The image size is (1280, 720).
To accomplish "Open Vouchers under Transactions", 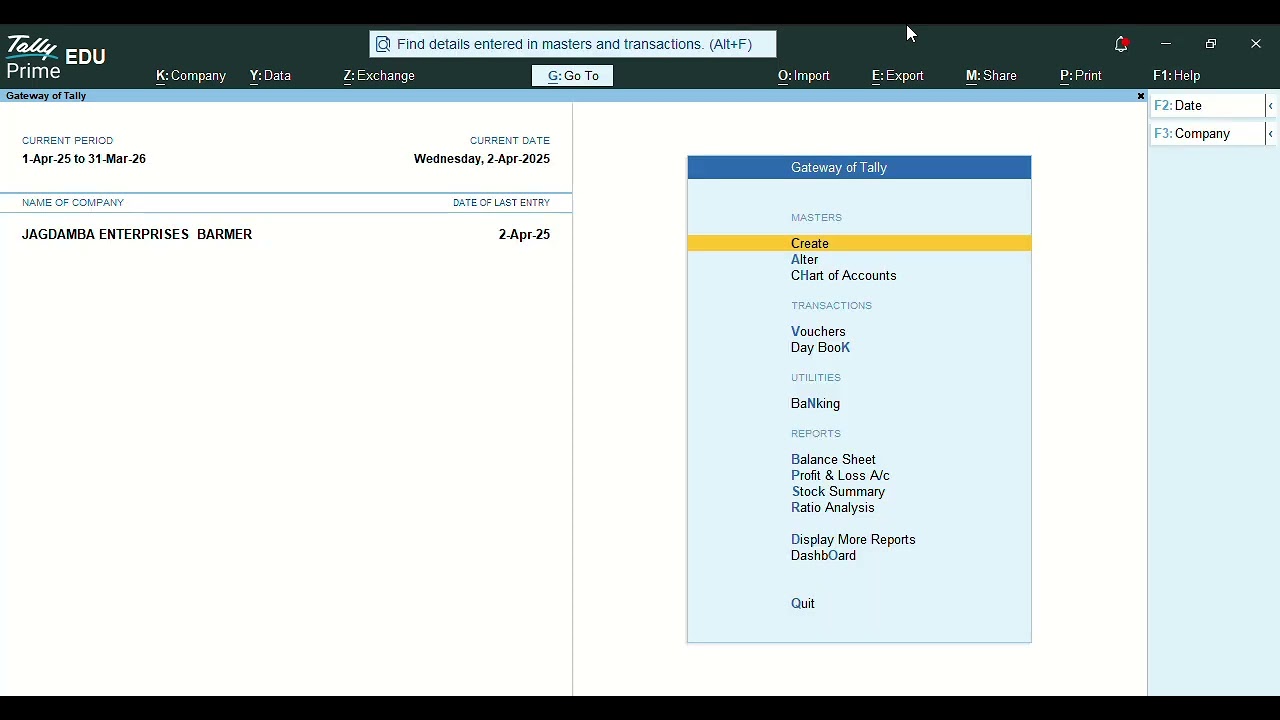I will coord(819,332).
